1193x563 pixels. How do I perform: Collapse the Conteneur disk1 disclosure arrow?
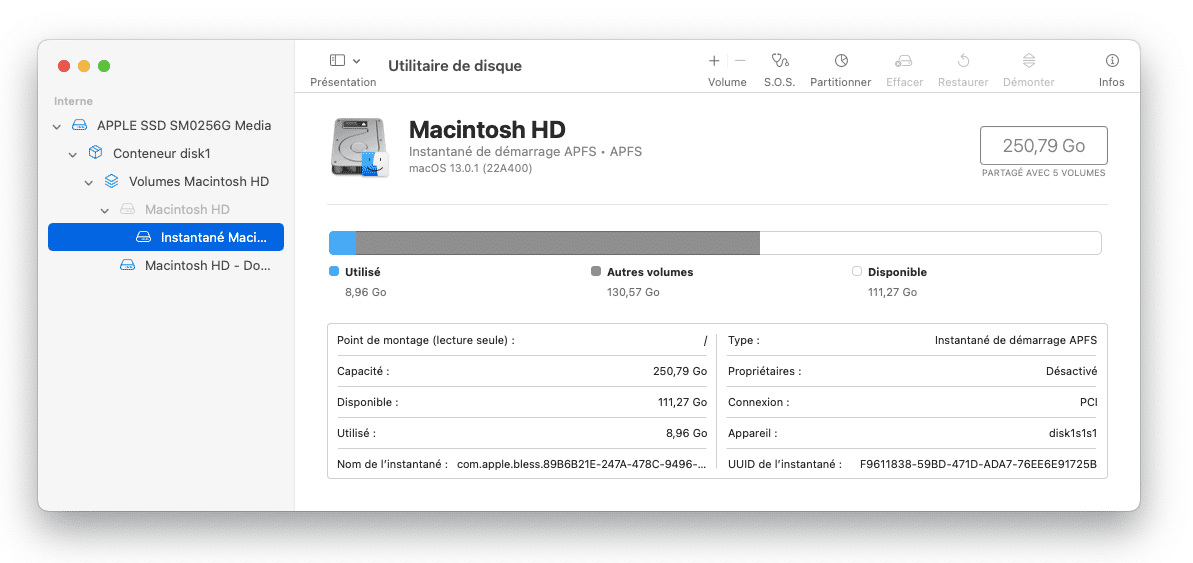(73, 154)
